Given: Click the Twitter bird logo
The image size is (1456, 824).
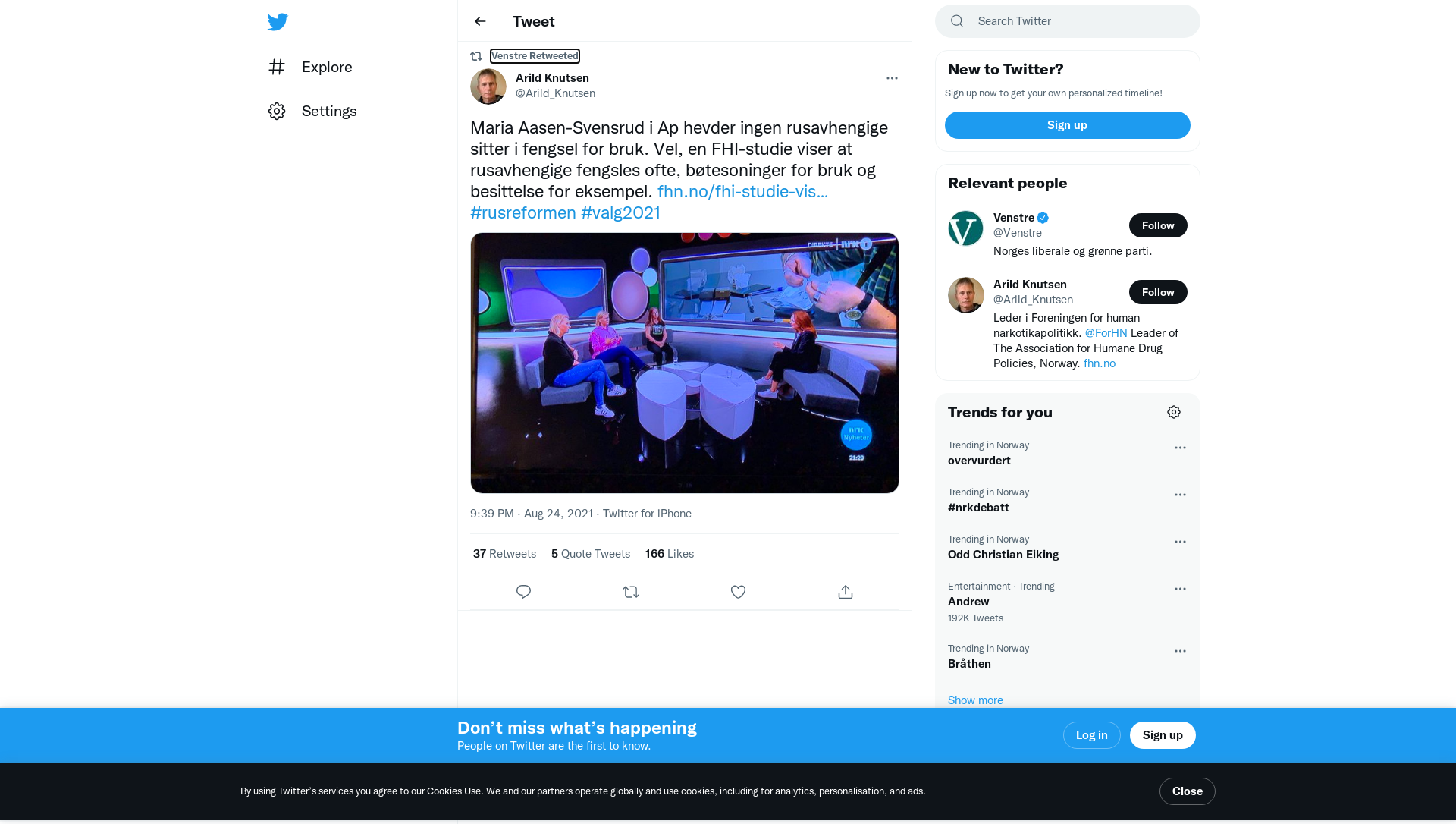Looking at the screenshot, I should tap(278, 21).
